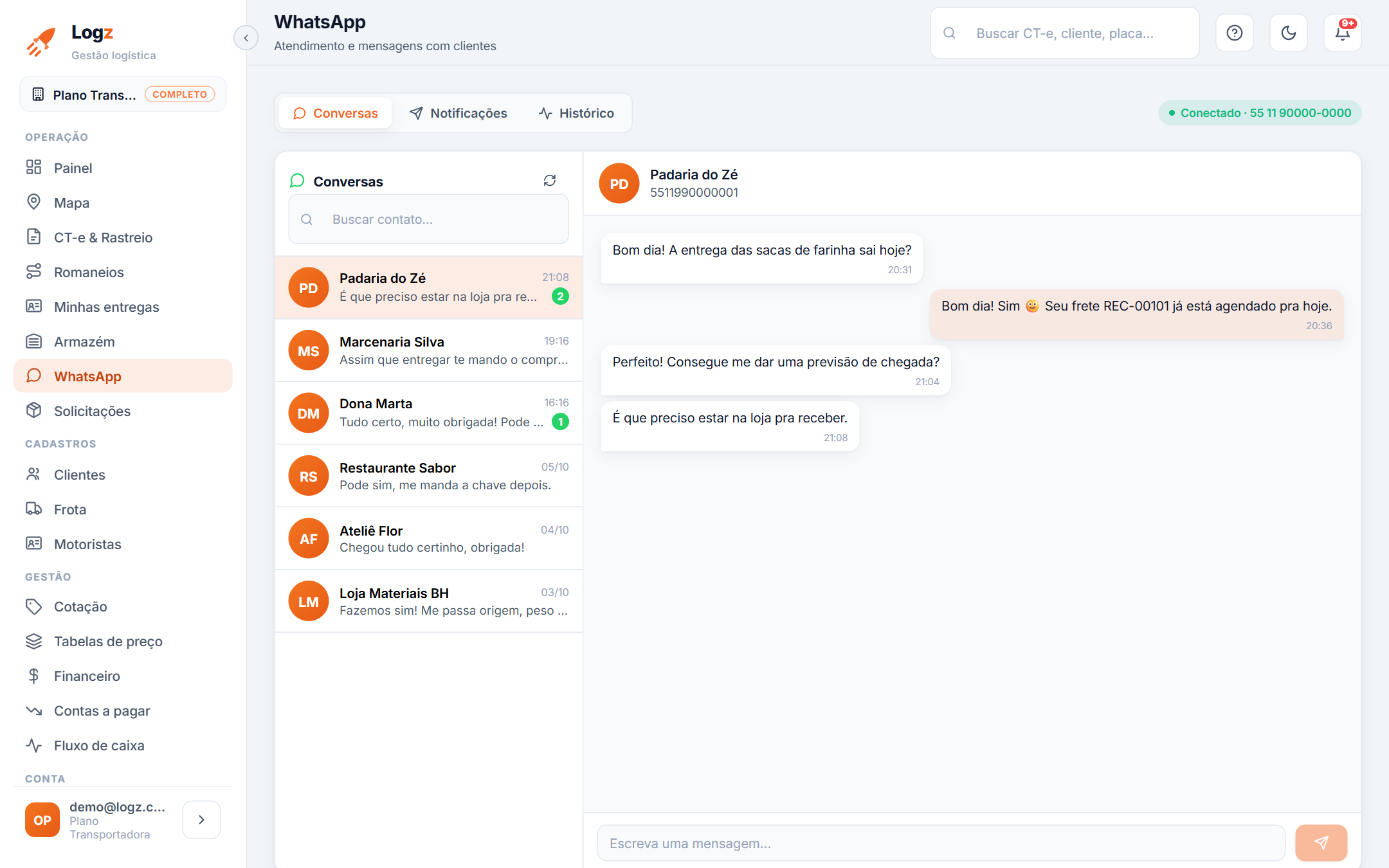Switch to the Histórico tab

tap(576, 113)
